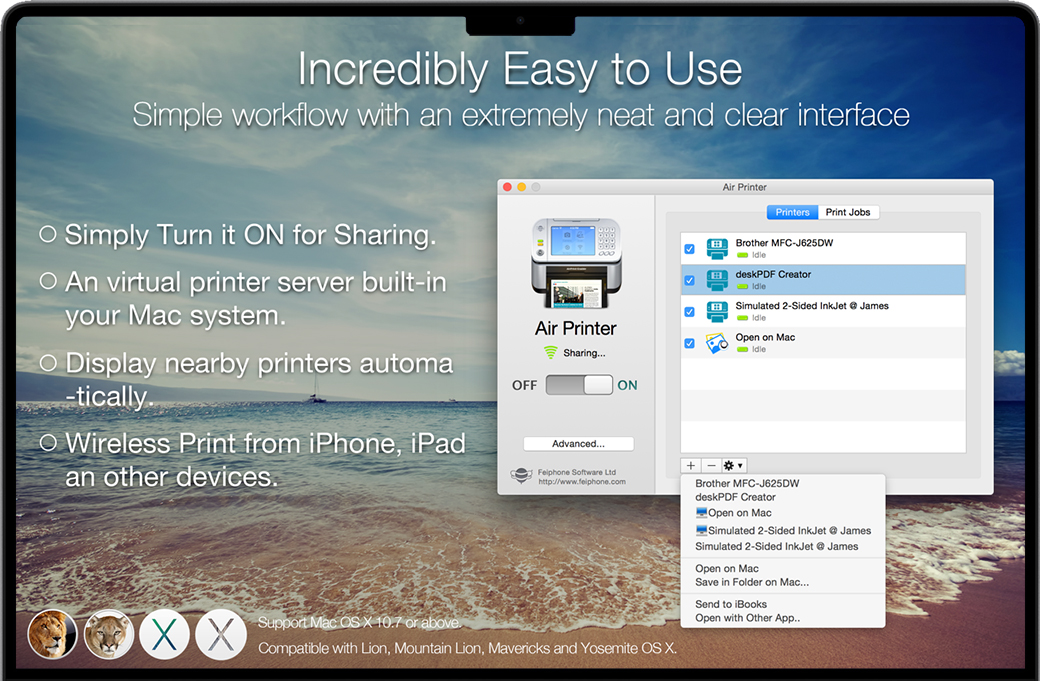This screenshot has height=681, width=1040.
Task: Choose Save in Folder on Mac... option
Action: pyautogui.click(x=752, y=582)
